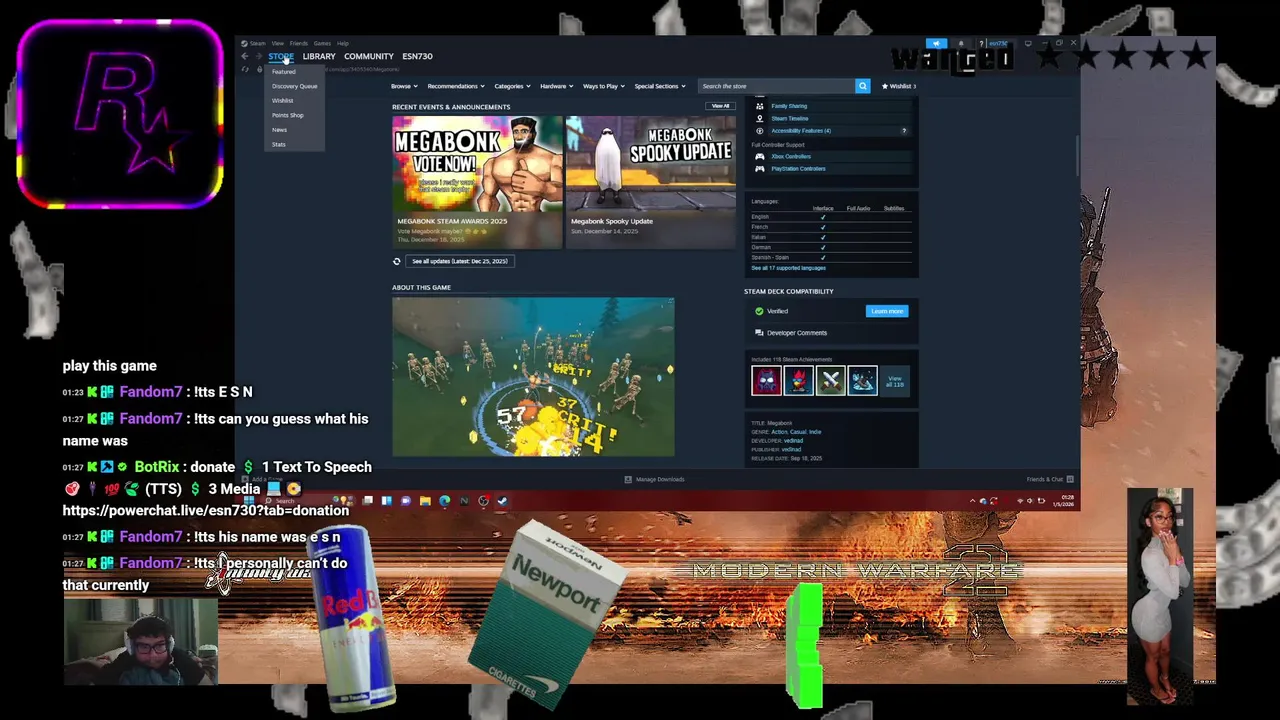Open the Steam icon on the taskbar
The image size is (1280, 720).
pos(502,501)
